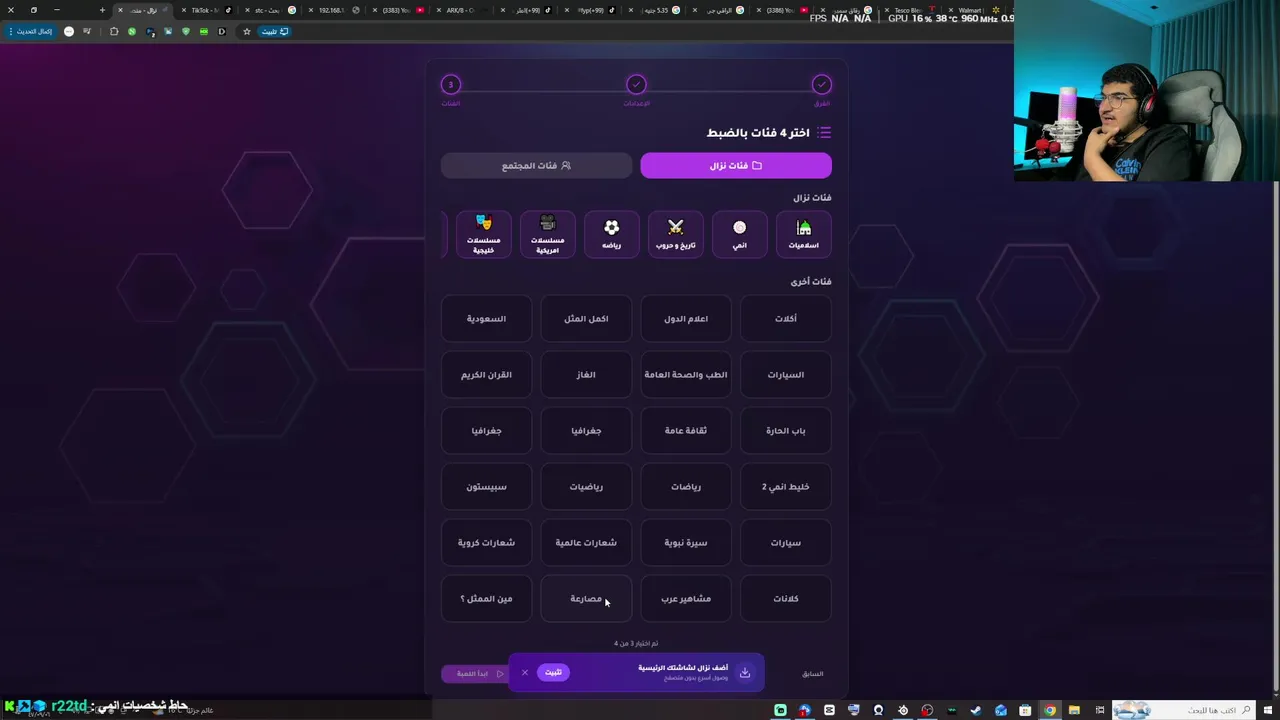Dismiss the install banner with the X
The image size is (1280, 720).
pos(524,673)
